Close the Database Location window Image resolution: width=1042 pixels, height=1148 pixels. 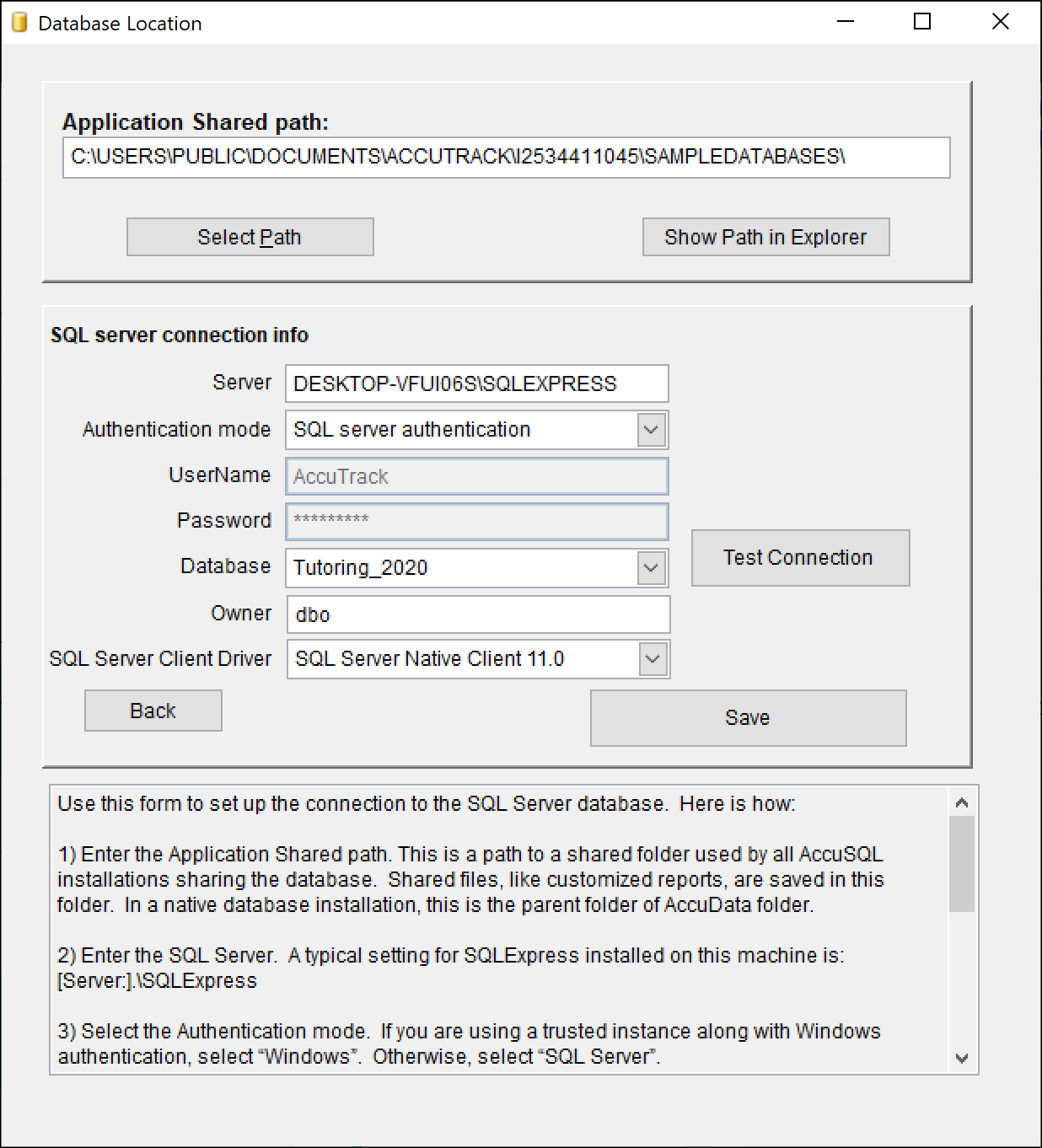pyautogui.click(x=1001, y=22)
